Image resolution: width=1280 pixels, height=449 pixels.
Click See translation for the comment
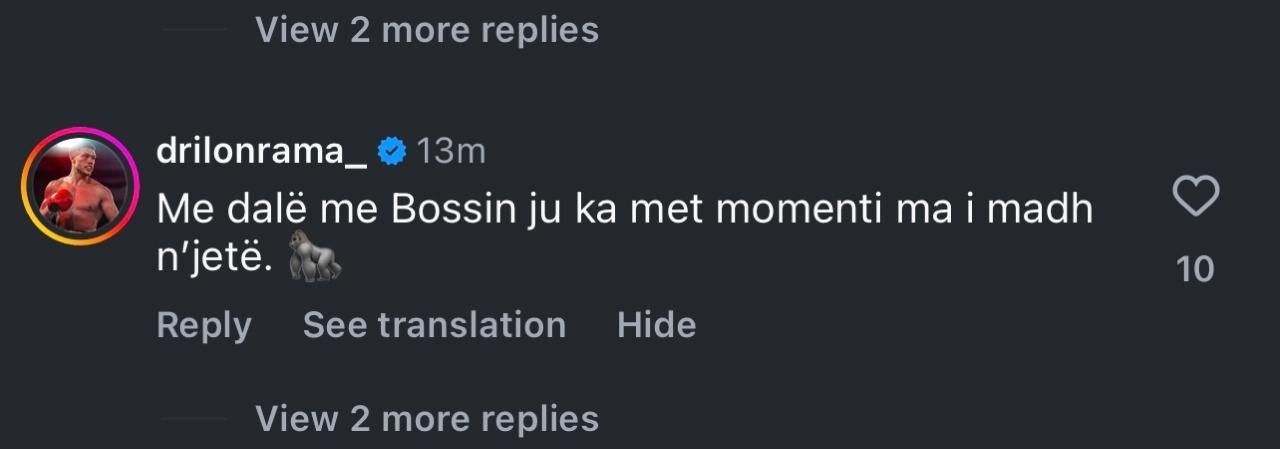(434, 325)
